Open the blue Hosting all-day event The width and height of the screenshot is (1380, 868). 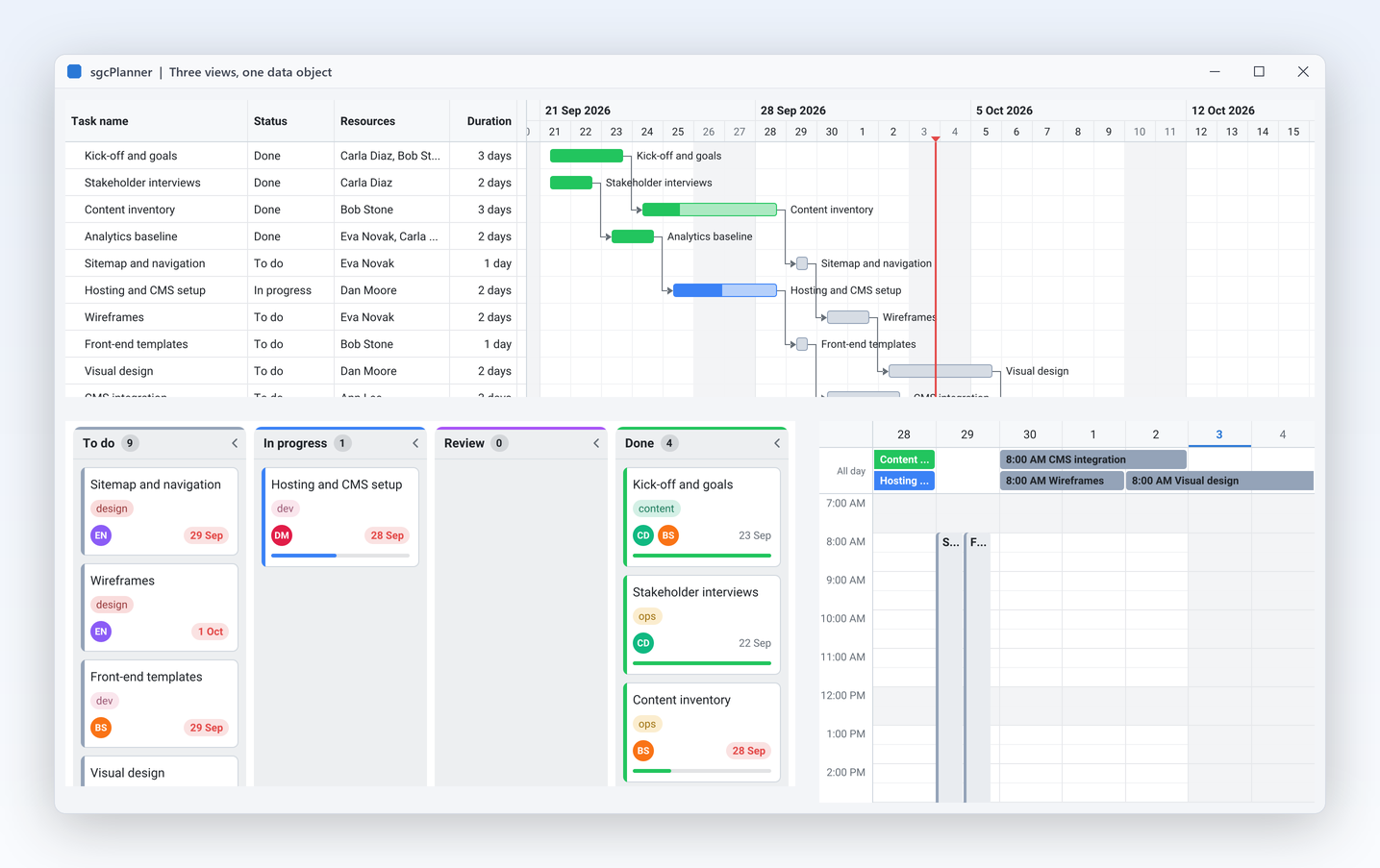[904, 481]
